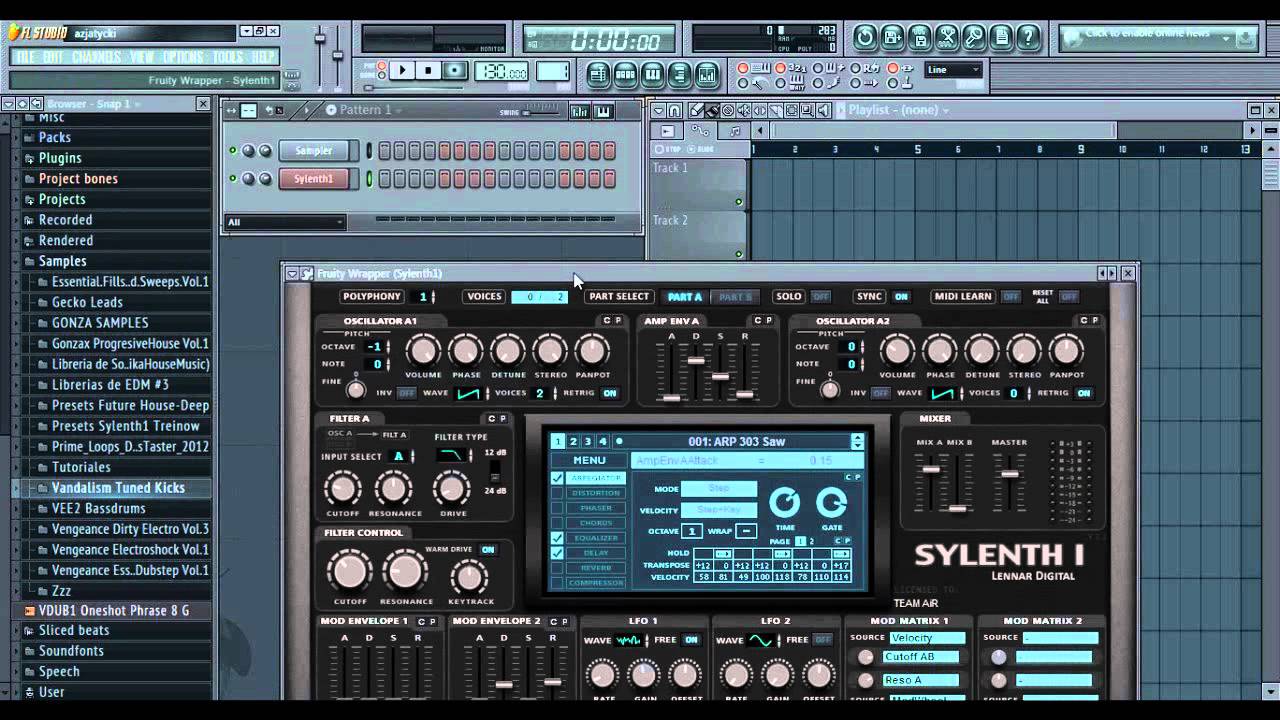Open the Piano Roll toolbar icon
Image resolution: width=1280 pixels, height=720 pixels.
(x=653, y=73)
